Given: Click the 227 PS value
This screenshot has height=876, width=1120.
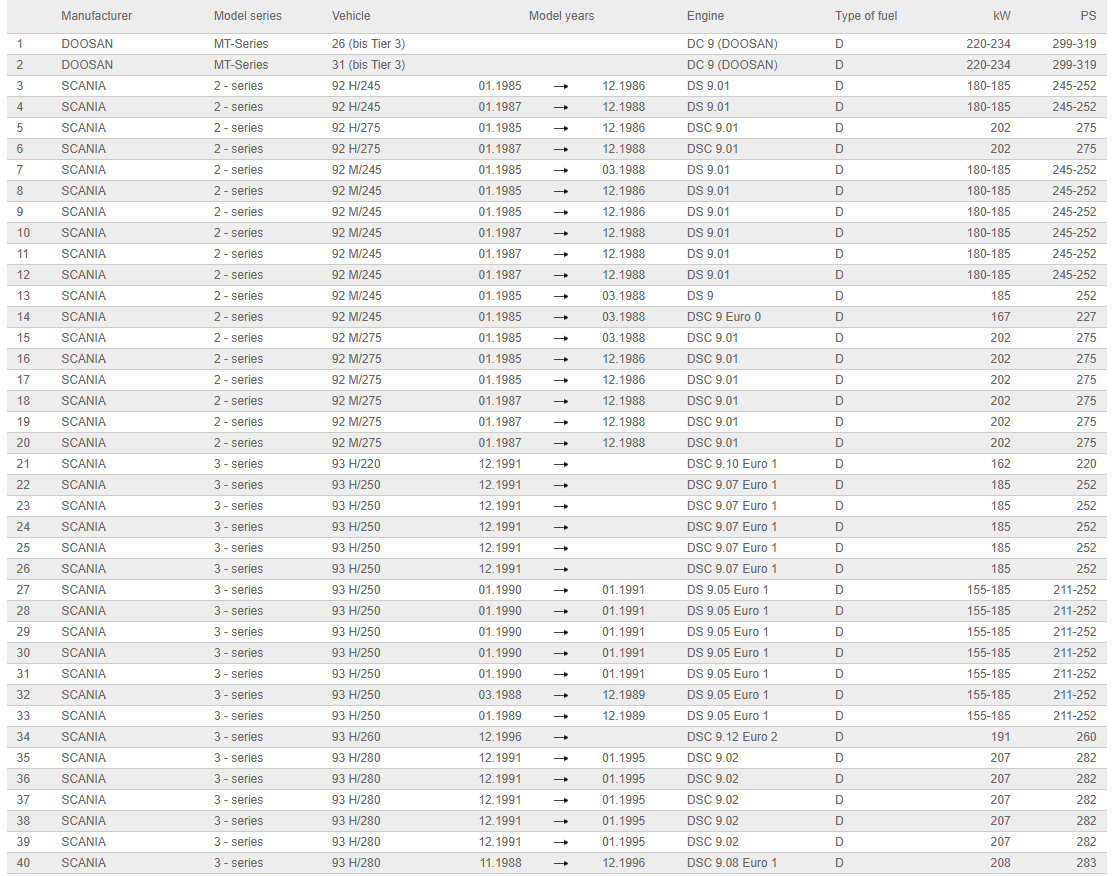Looking at the screenshot, I should (1086, 317).
